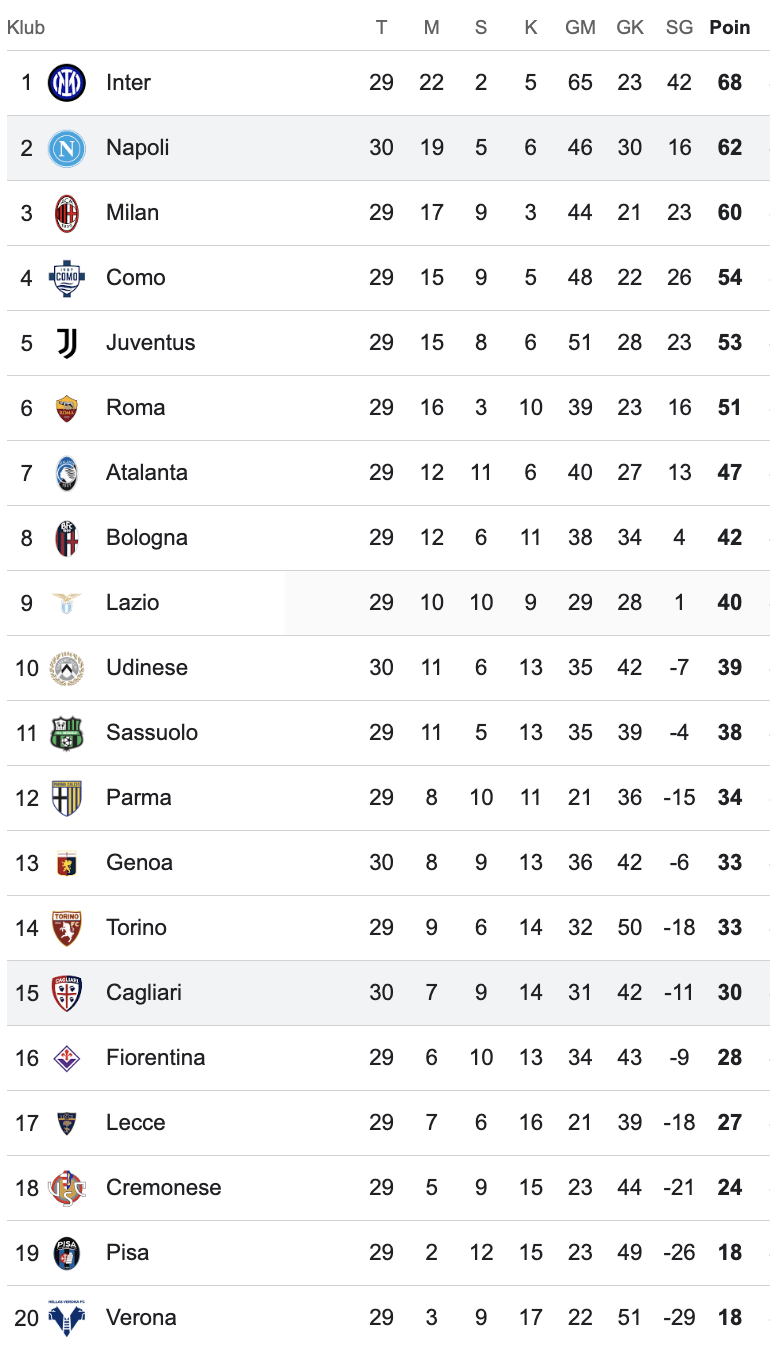Click the Bologna club crest
This screenshot has height=1354, width=770.
tap(67, 538)
